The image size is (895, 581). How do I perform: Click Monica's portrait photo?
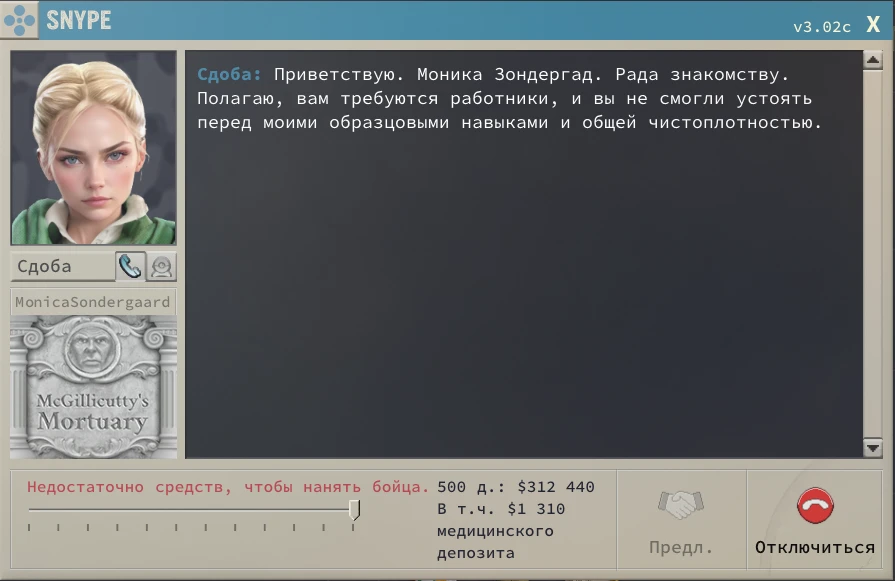click(94, 147)
